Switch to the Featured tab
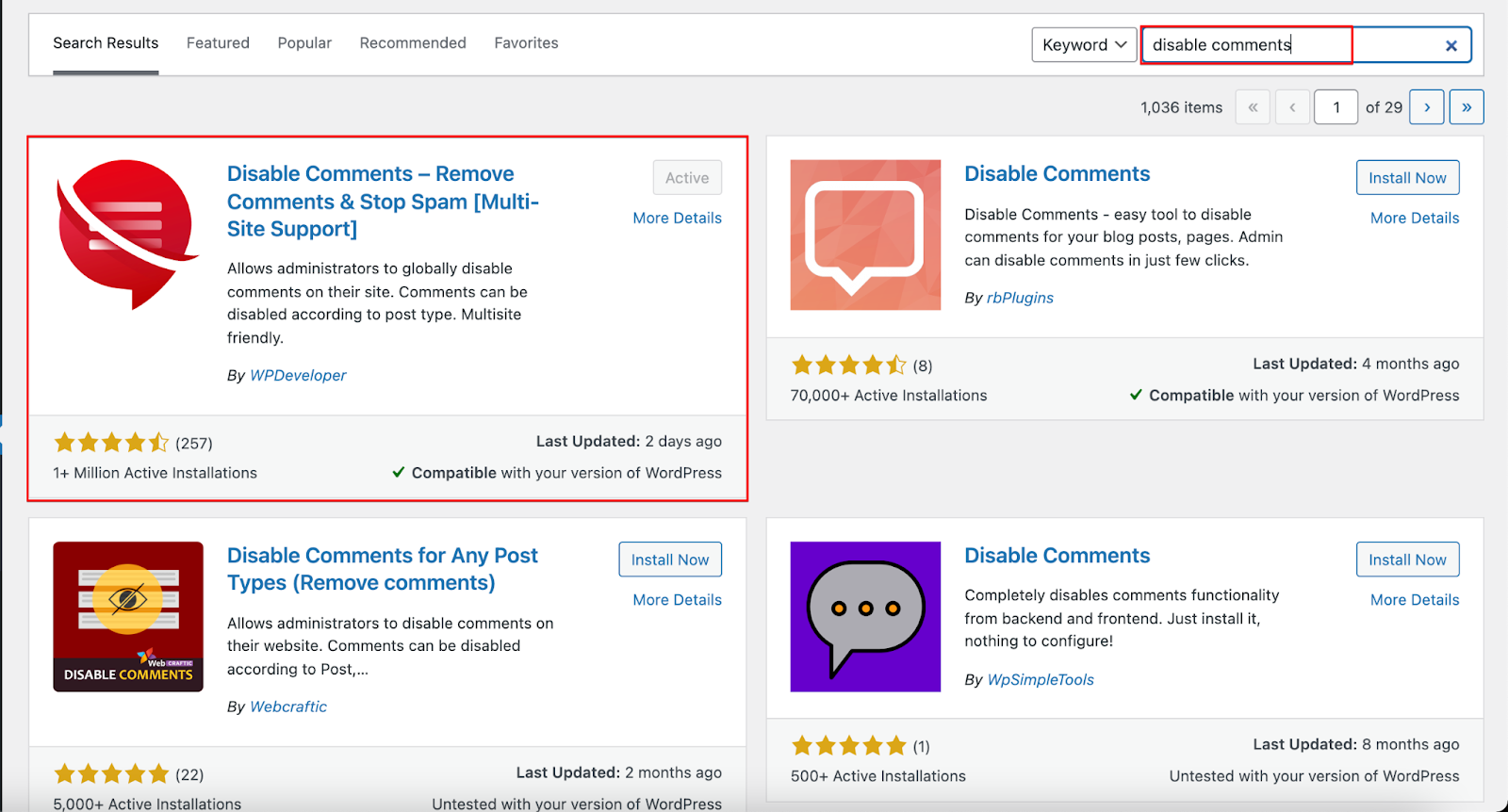 (218, 43)
